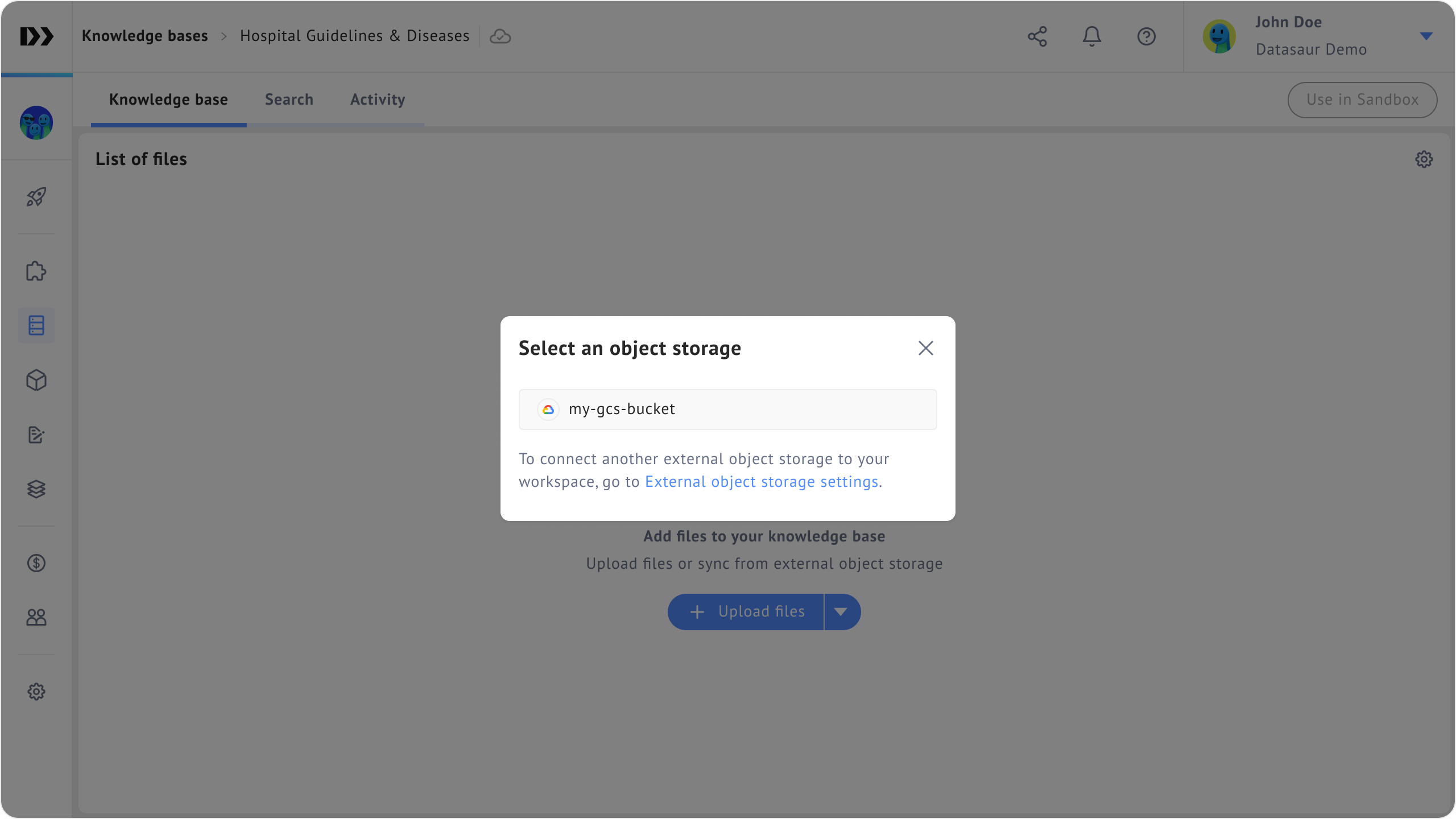Click the Use in Sandbox button

click(1362, 100)
